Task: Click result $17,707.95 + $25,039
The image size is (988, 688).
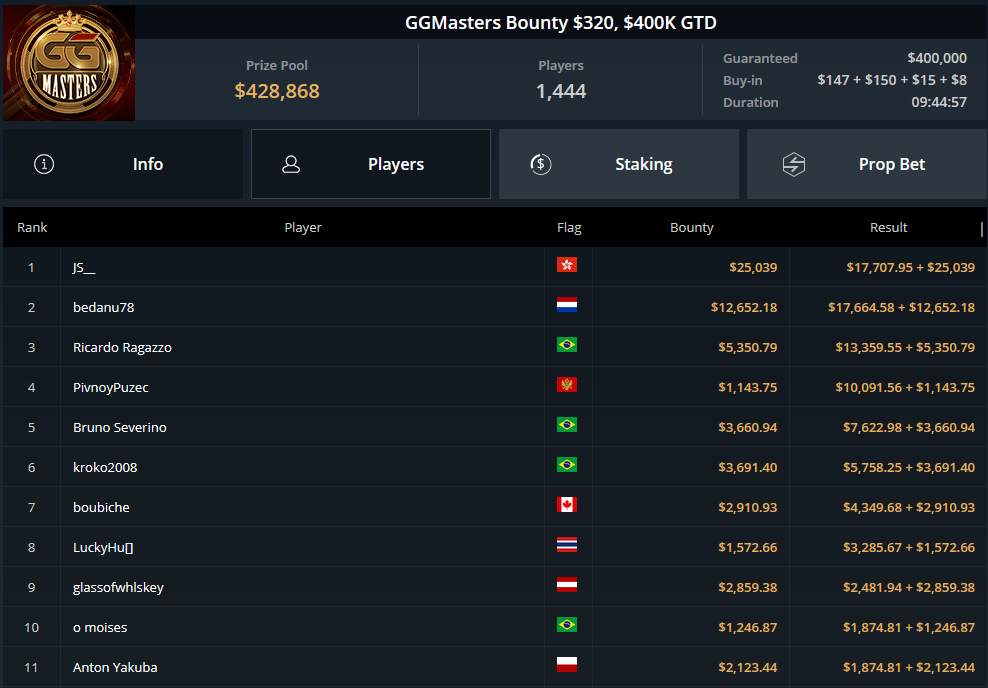Action: [x=910, y=268]
